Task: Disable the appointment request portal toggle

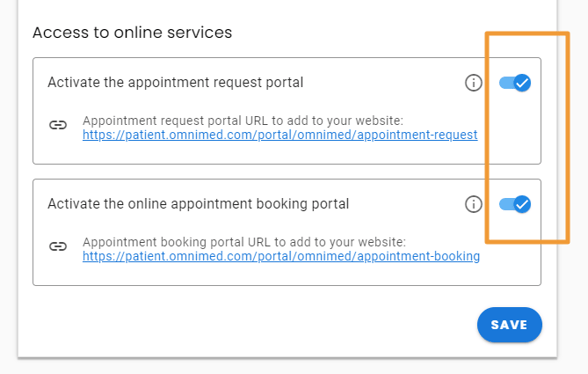Action: (514, 83)
